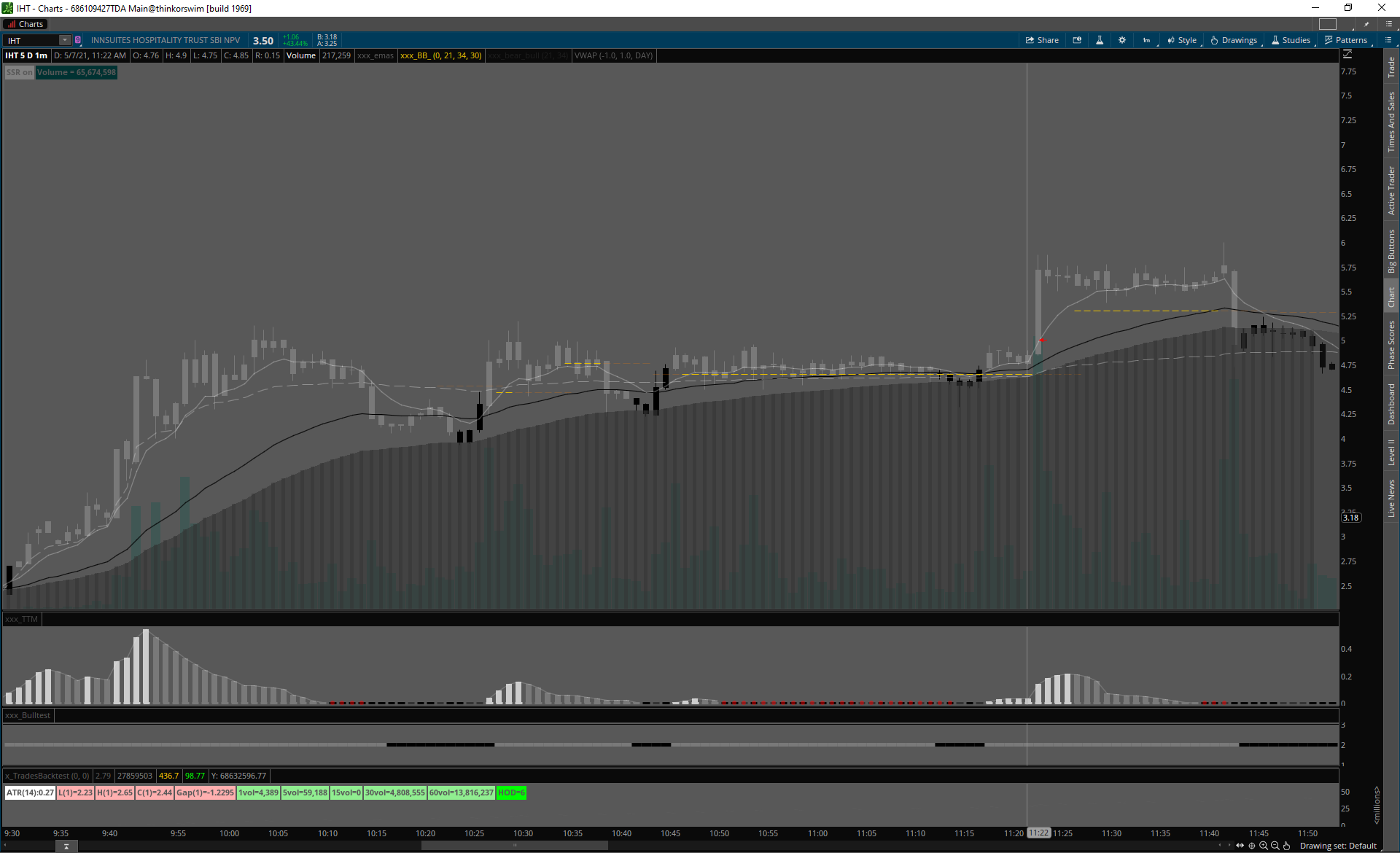The width and height of the screenshot is (1400, 853).
Task: Click the zoom in magnifier icon
Action: 1264,846
